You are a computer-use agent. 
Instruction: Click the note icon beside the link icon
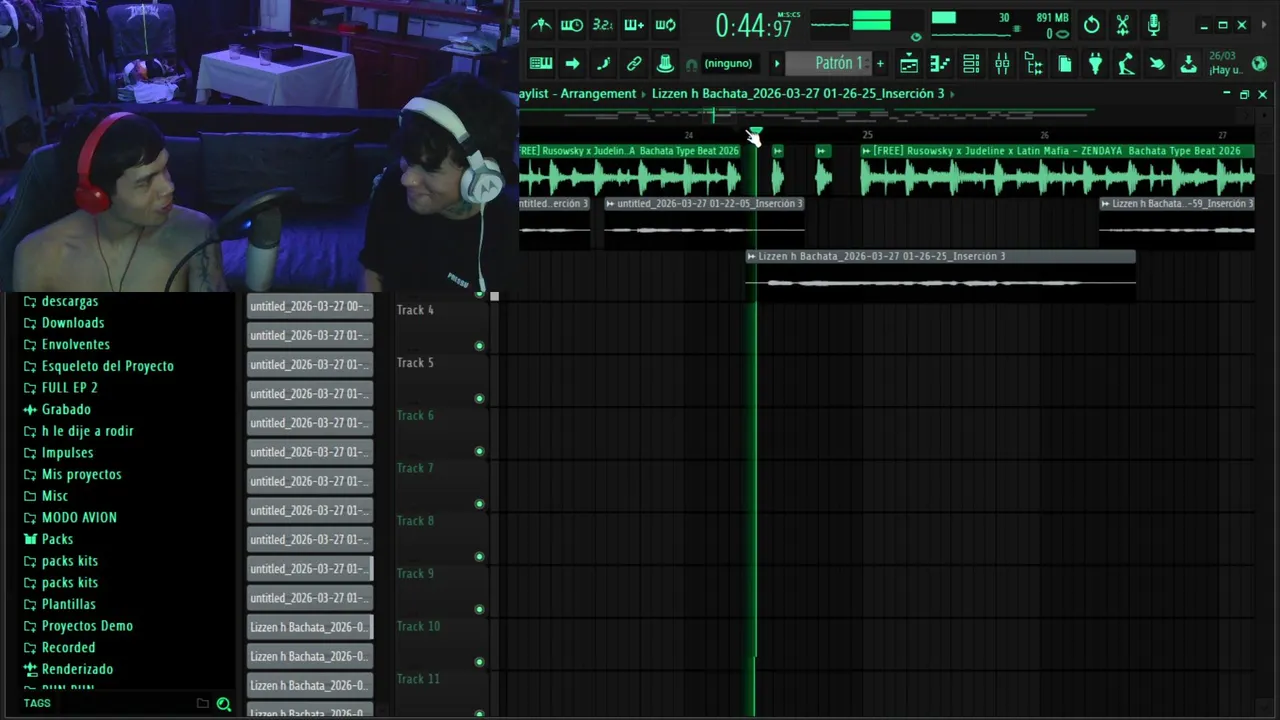click(x=603, y=64)
